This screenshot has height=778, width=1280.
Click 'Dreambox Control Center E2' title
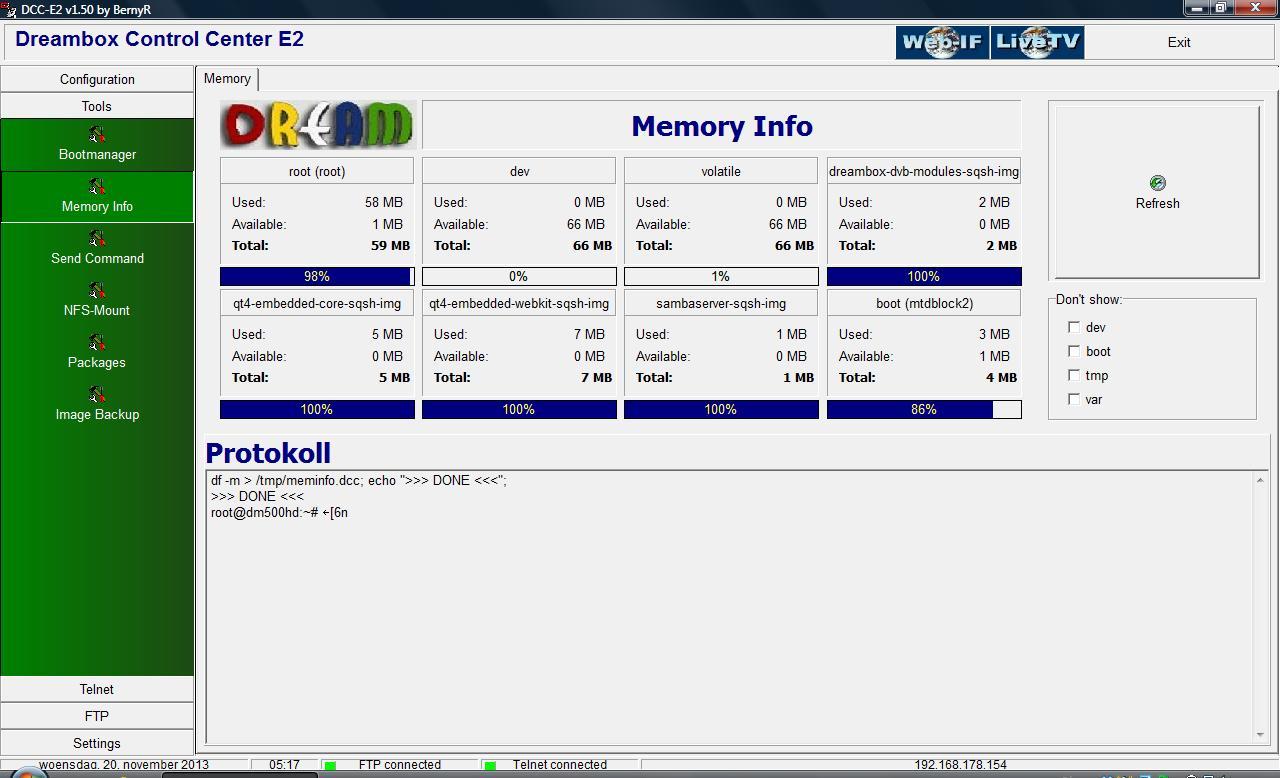click(x=159, y=39)
